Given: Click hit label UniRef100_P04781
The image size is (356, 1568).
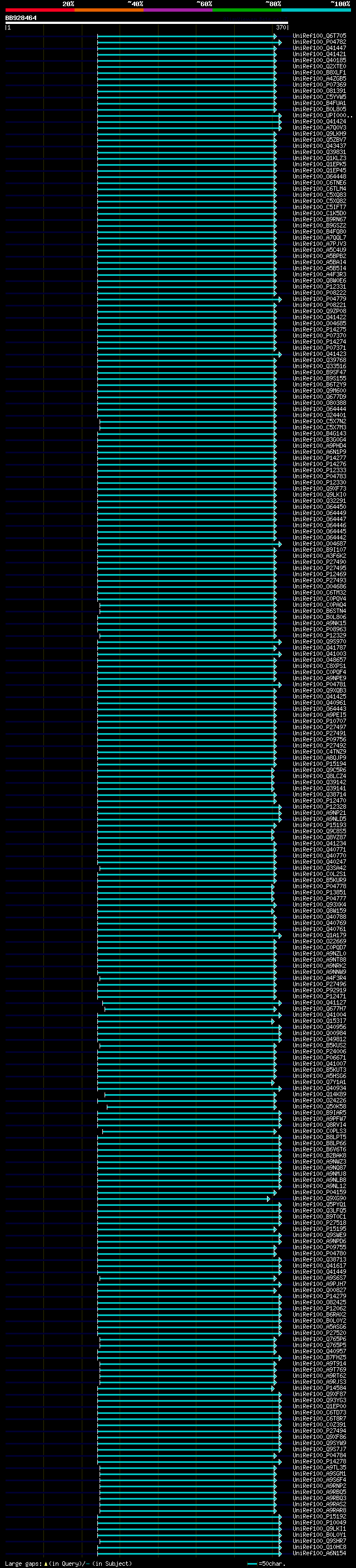Looking at the screenshot, I should (319, 684).
